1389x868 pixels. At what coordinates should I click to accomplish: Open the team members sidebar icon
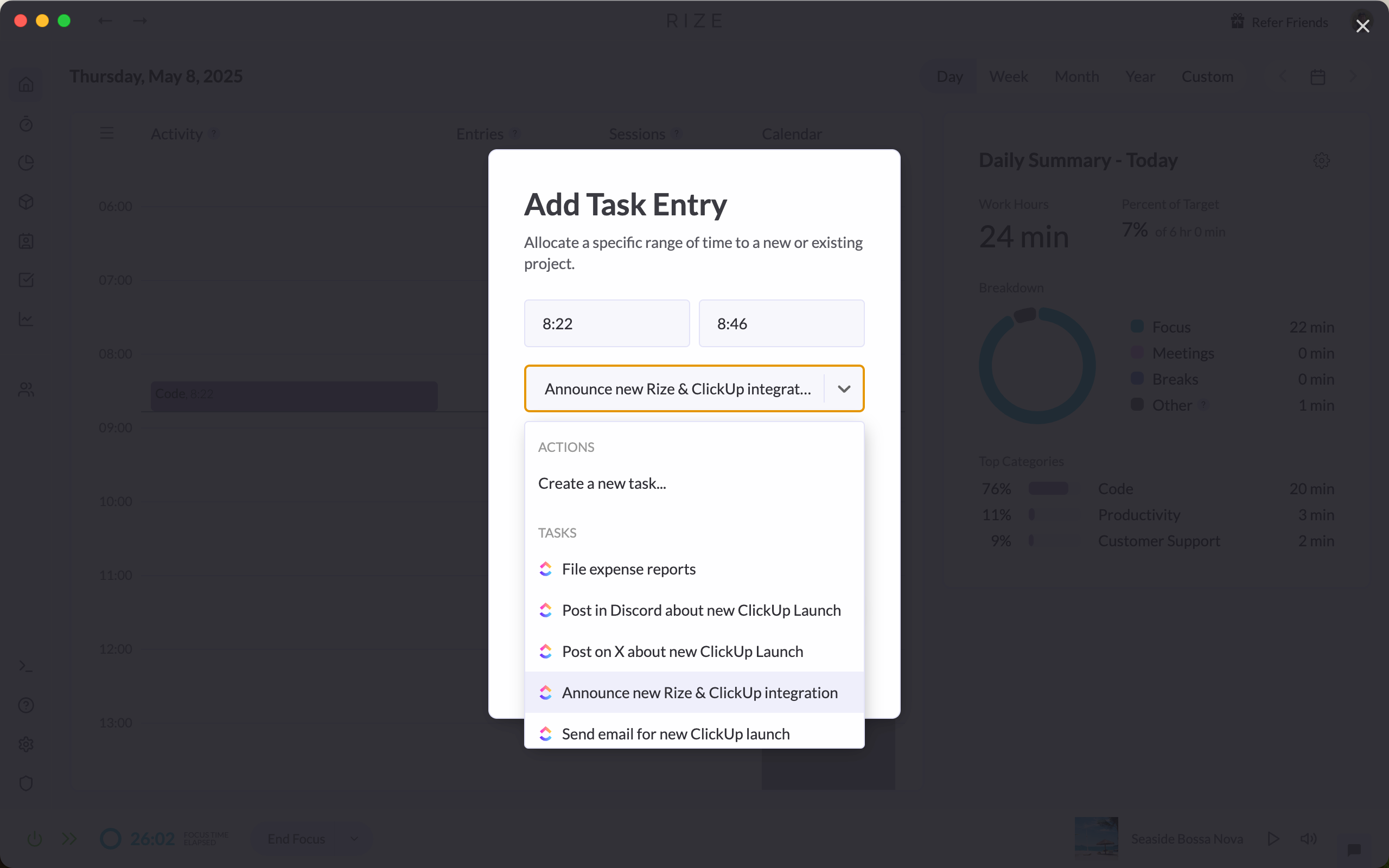(26, 391)
